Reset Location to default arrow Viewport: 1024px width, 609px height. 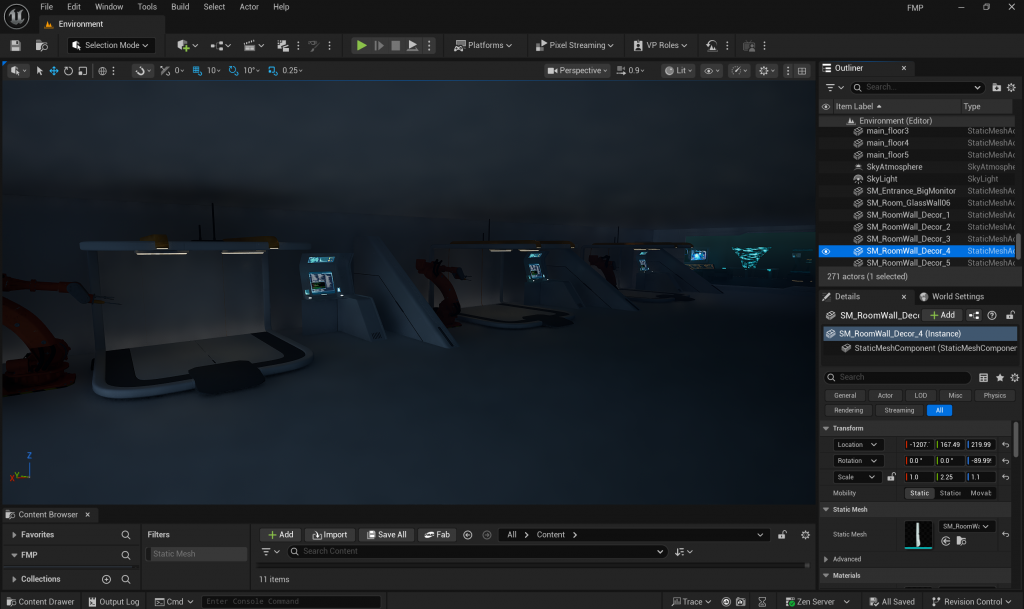(1006, 445)
